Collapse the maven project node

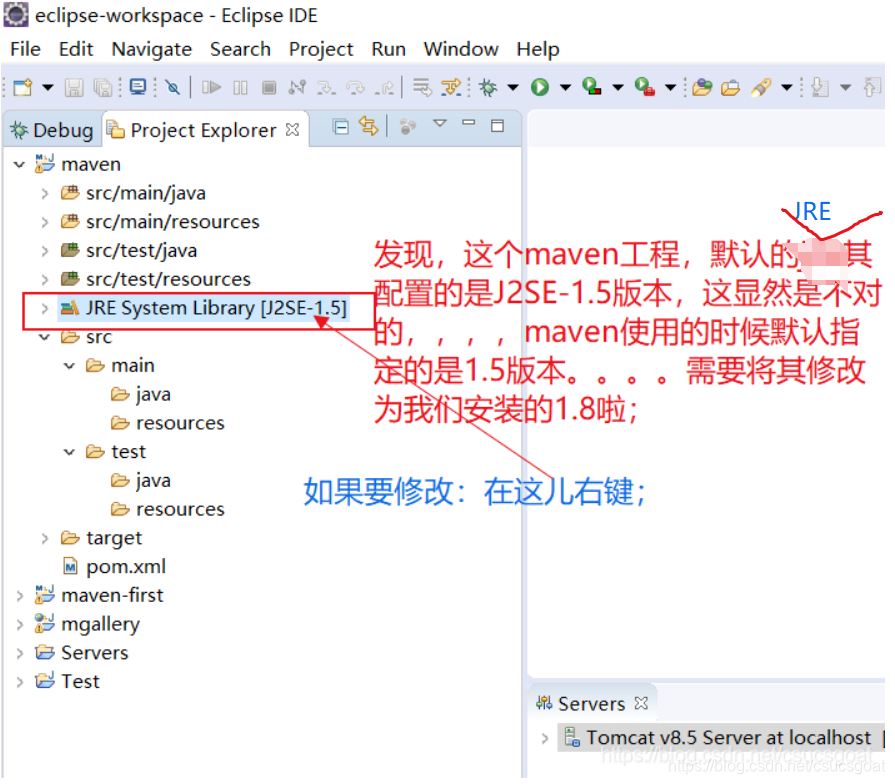coord(19,165)
